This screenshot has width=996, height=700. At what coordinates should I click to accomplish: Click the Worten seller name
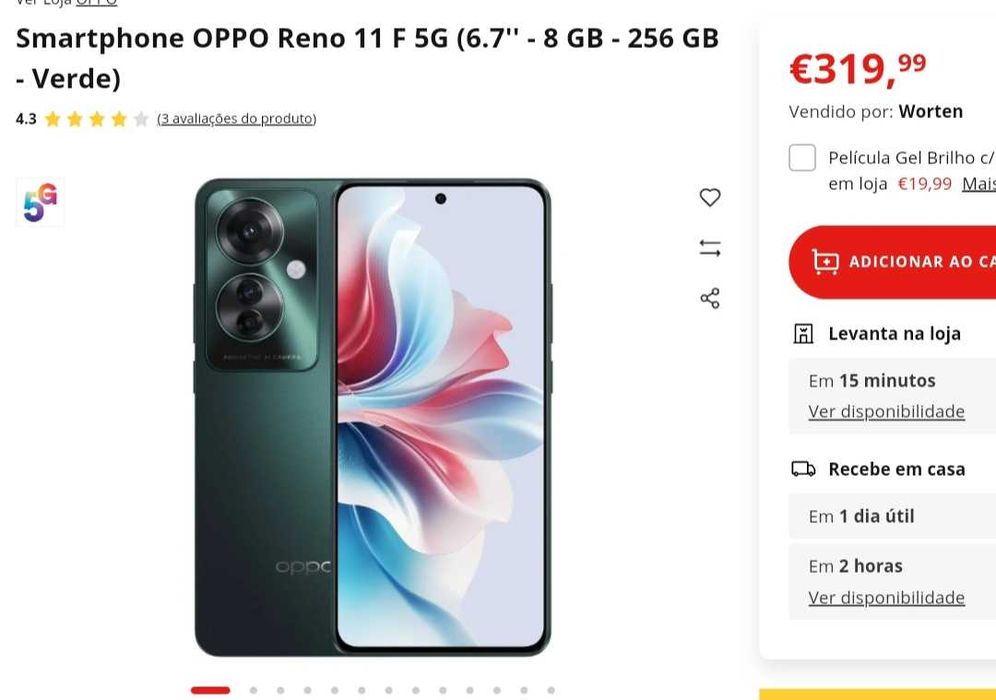(931, 112)
